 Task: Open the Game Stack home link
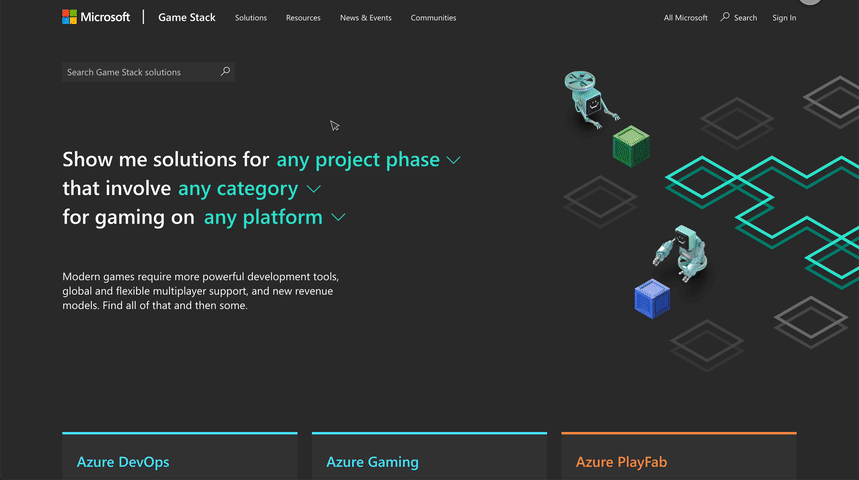(187, 18)
